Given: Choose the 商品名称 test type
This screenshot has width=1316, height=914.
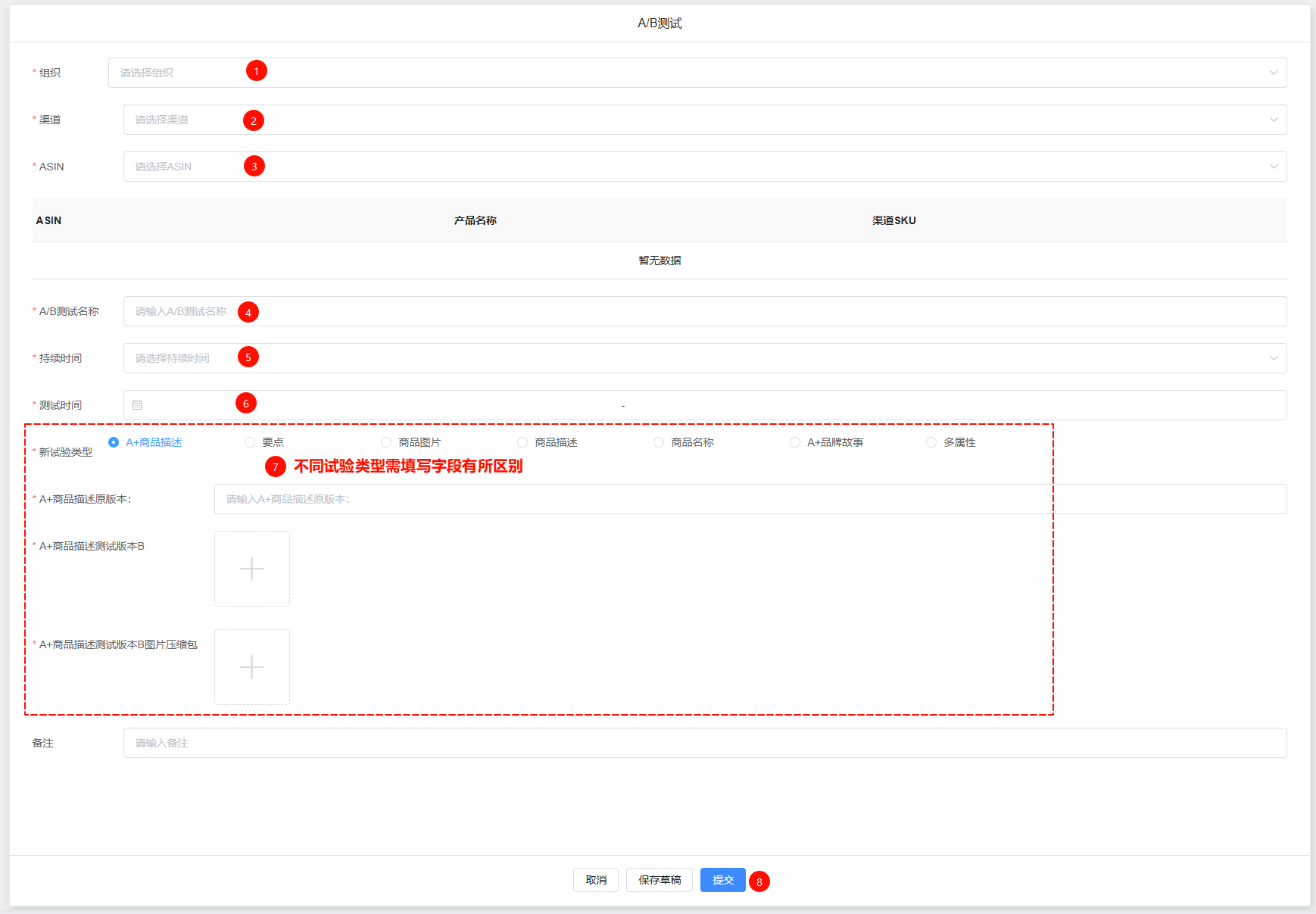Looking at the screenshot, I should click(x=659, y=442).
